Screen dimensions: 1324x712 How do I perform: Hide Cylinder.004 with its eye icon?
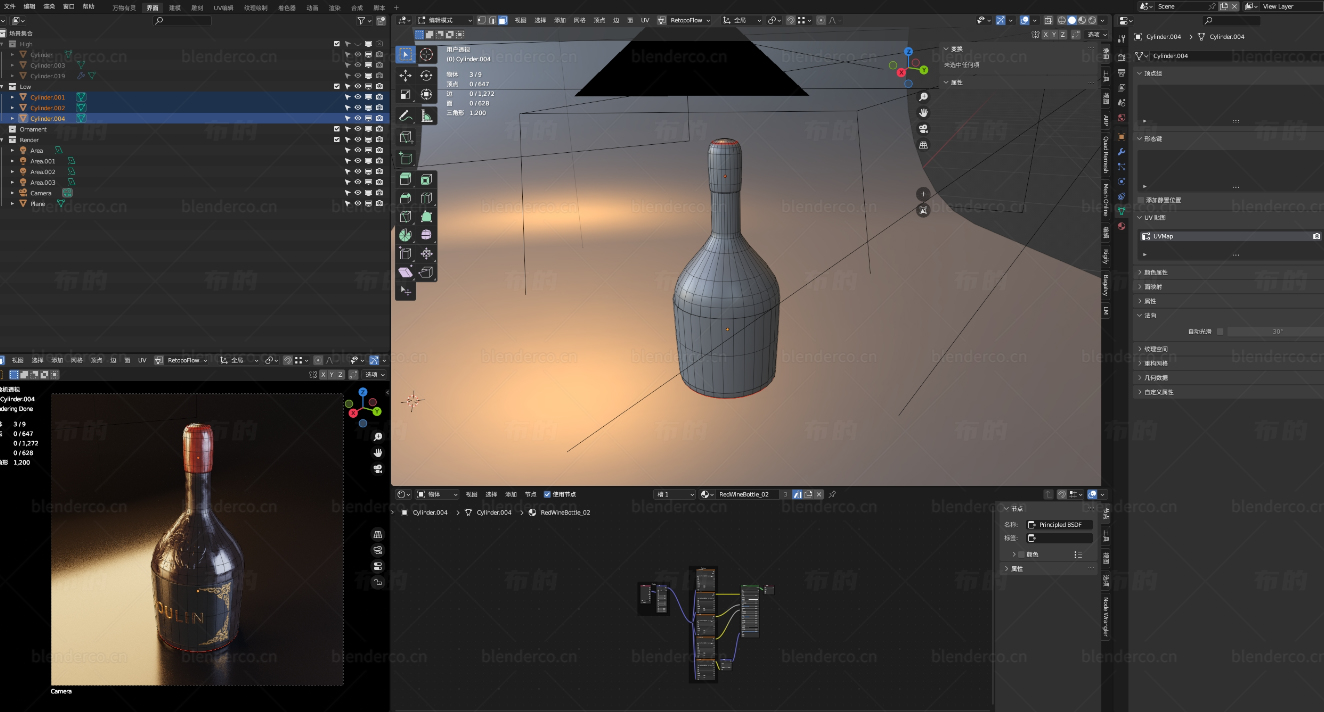click(x=358, y=118)
